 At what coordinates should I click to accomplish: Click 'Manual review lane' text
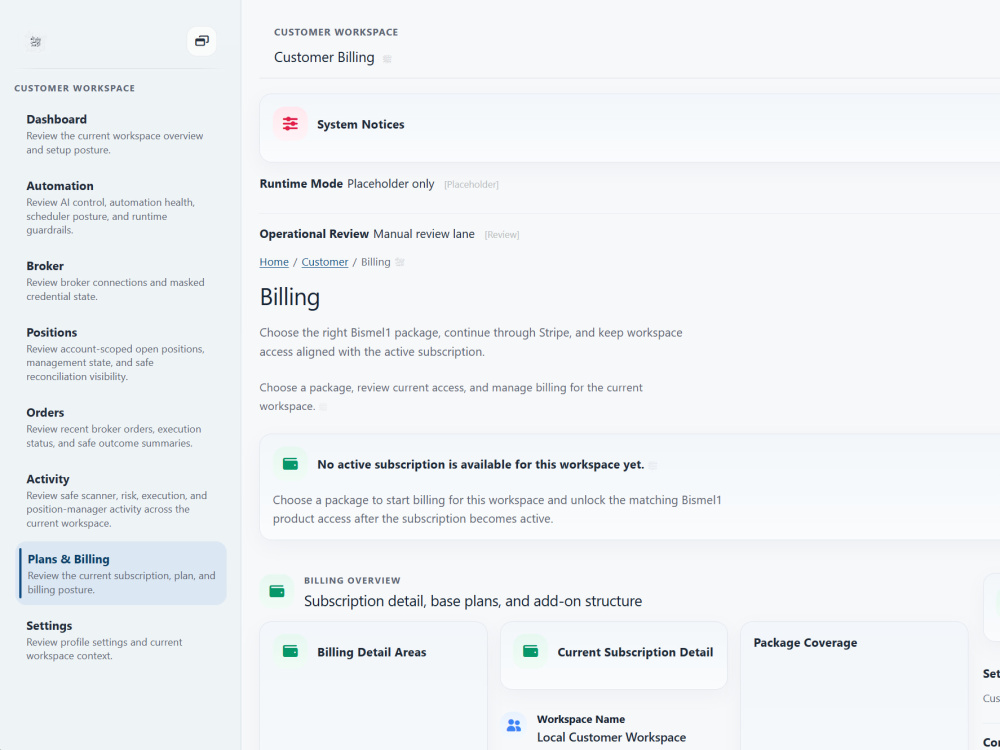pyautogui.click(x=423, y=234)
